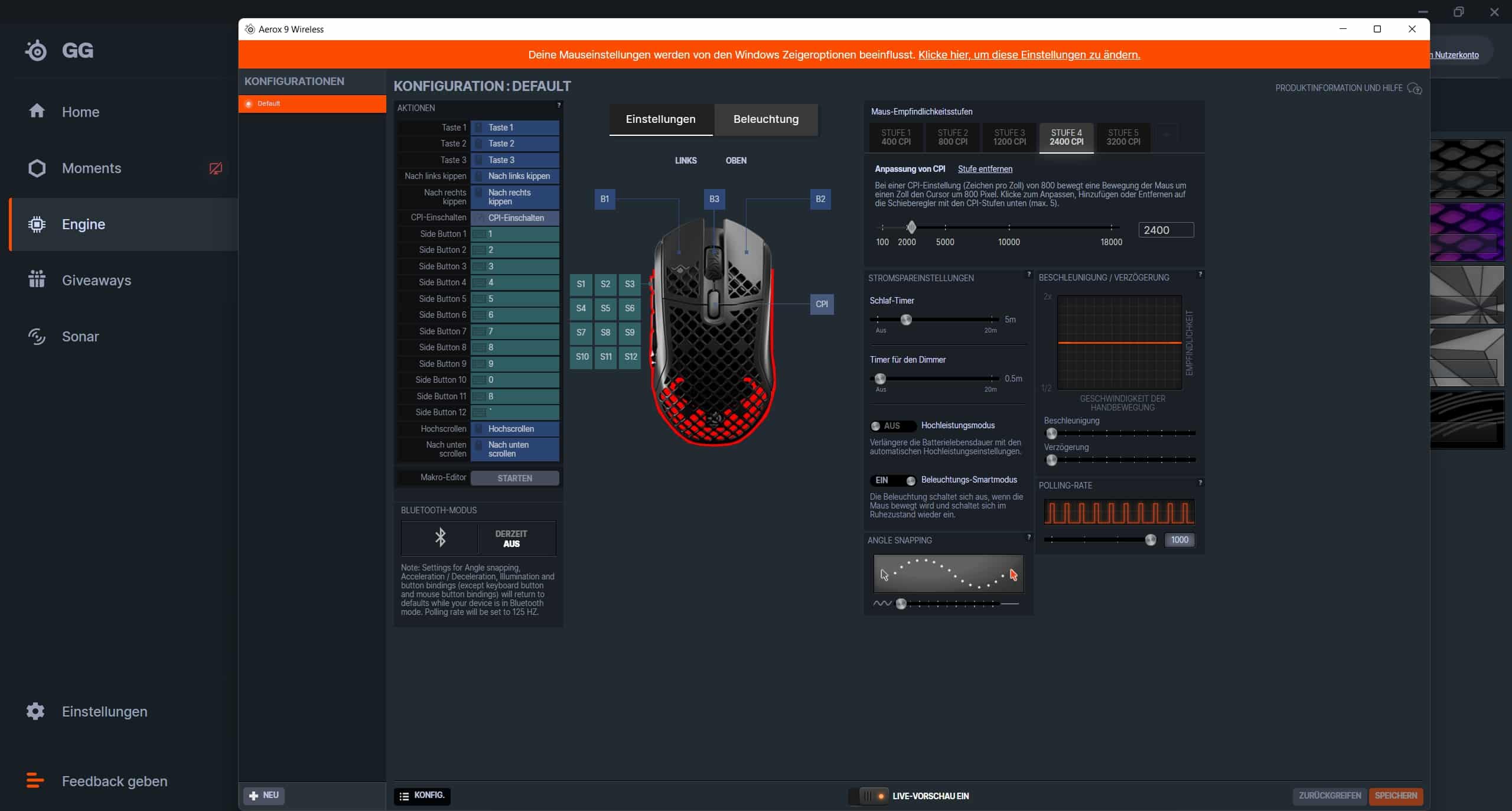Screen dimensions: 1512x811
Task: Click the help icon in Aktionen header
Action: click(559, 106)
